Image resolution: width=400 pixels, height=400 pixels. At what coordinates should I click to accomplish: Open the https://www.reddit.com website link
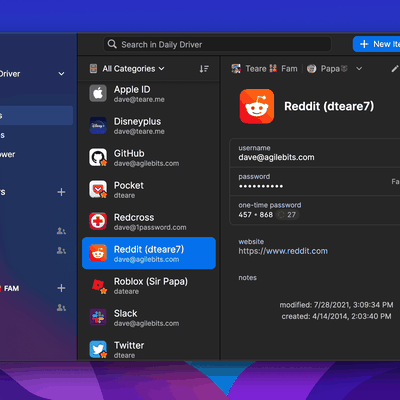tap(283, 251)
